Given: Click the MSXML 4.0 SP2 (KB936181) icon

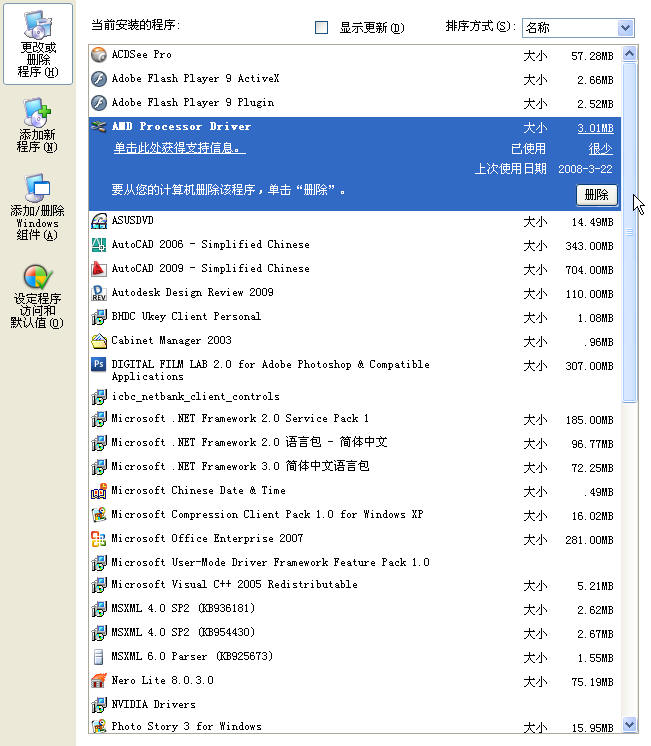Looking at the screenshot, I should coord(99,609).
